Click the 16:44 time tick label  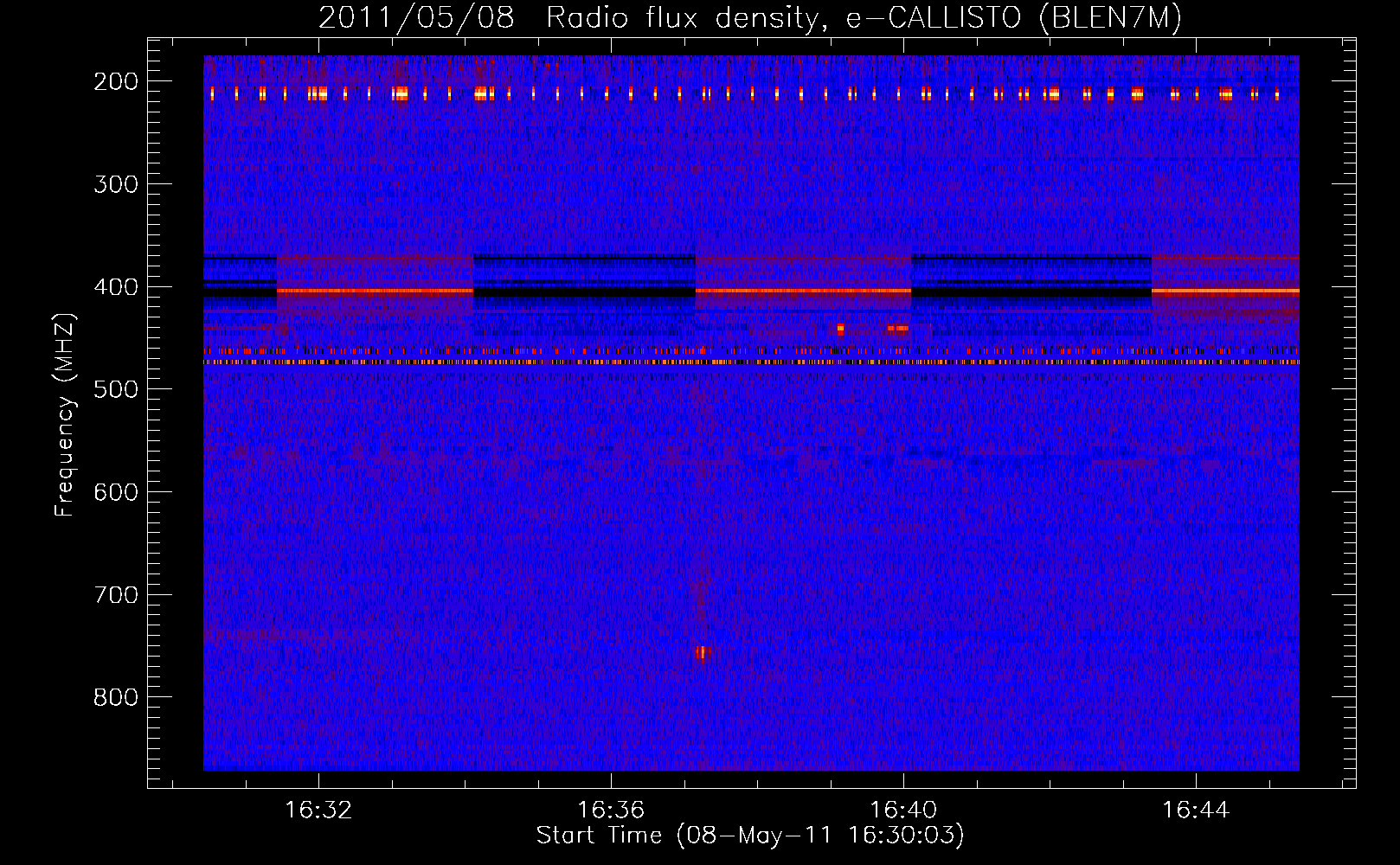1196,810
